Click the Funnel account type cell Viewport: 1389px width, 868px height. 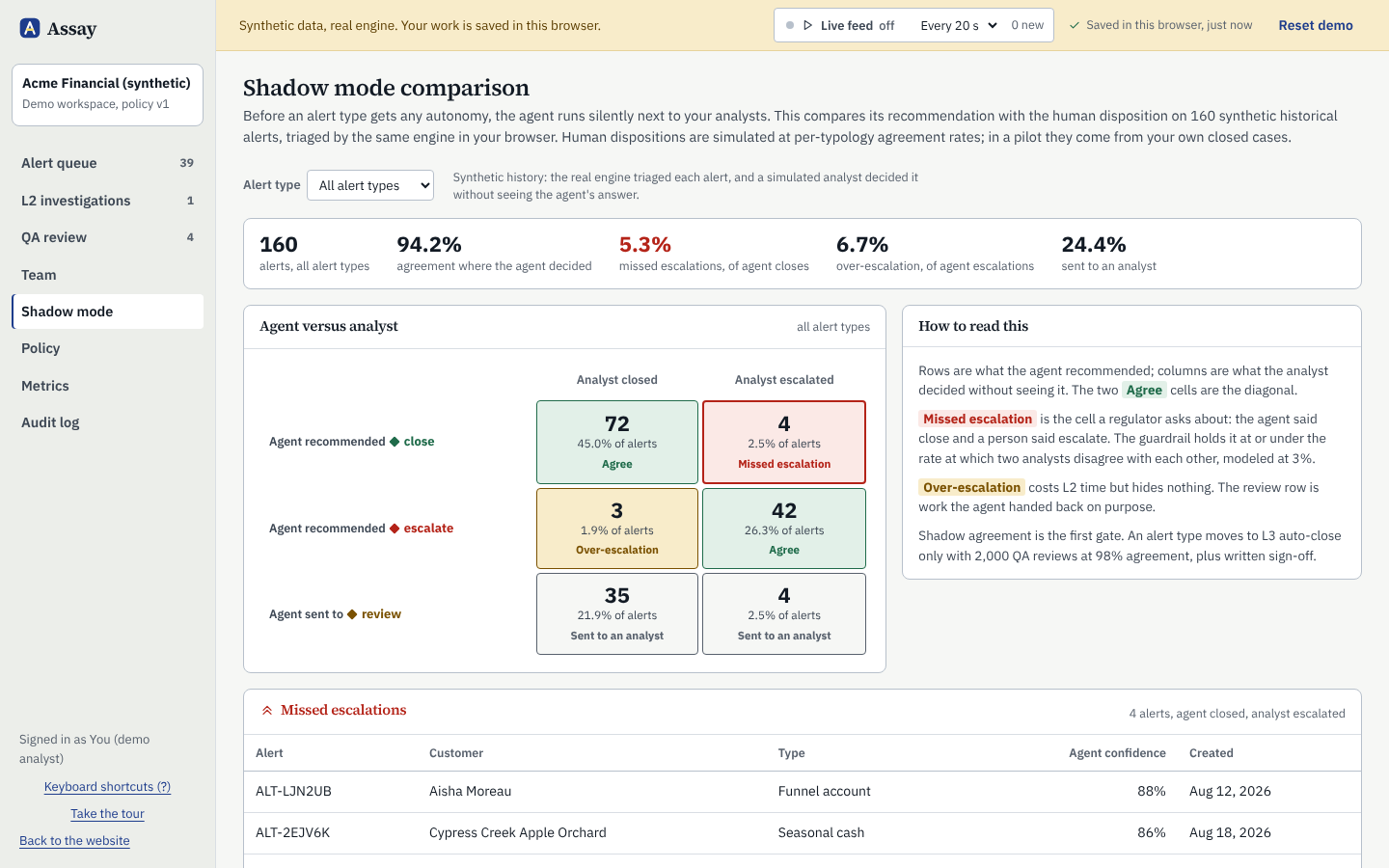tap(825, 792)
